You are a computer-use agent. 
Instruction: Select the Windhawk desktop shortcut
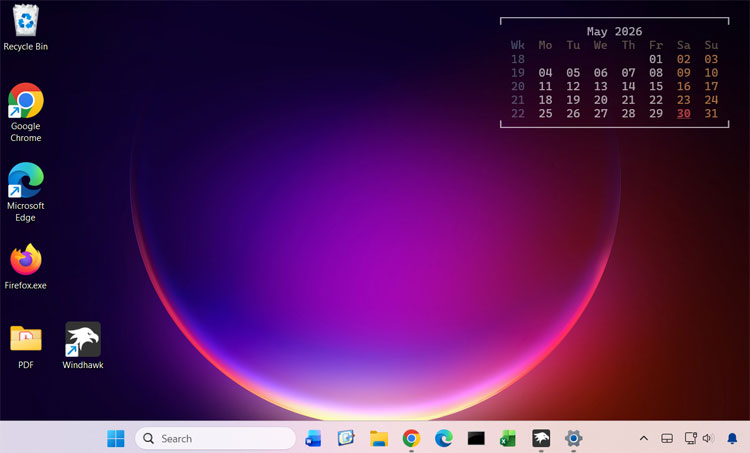(83, 345)
